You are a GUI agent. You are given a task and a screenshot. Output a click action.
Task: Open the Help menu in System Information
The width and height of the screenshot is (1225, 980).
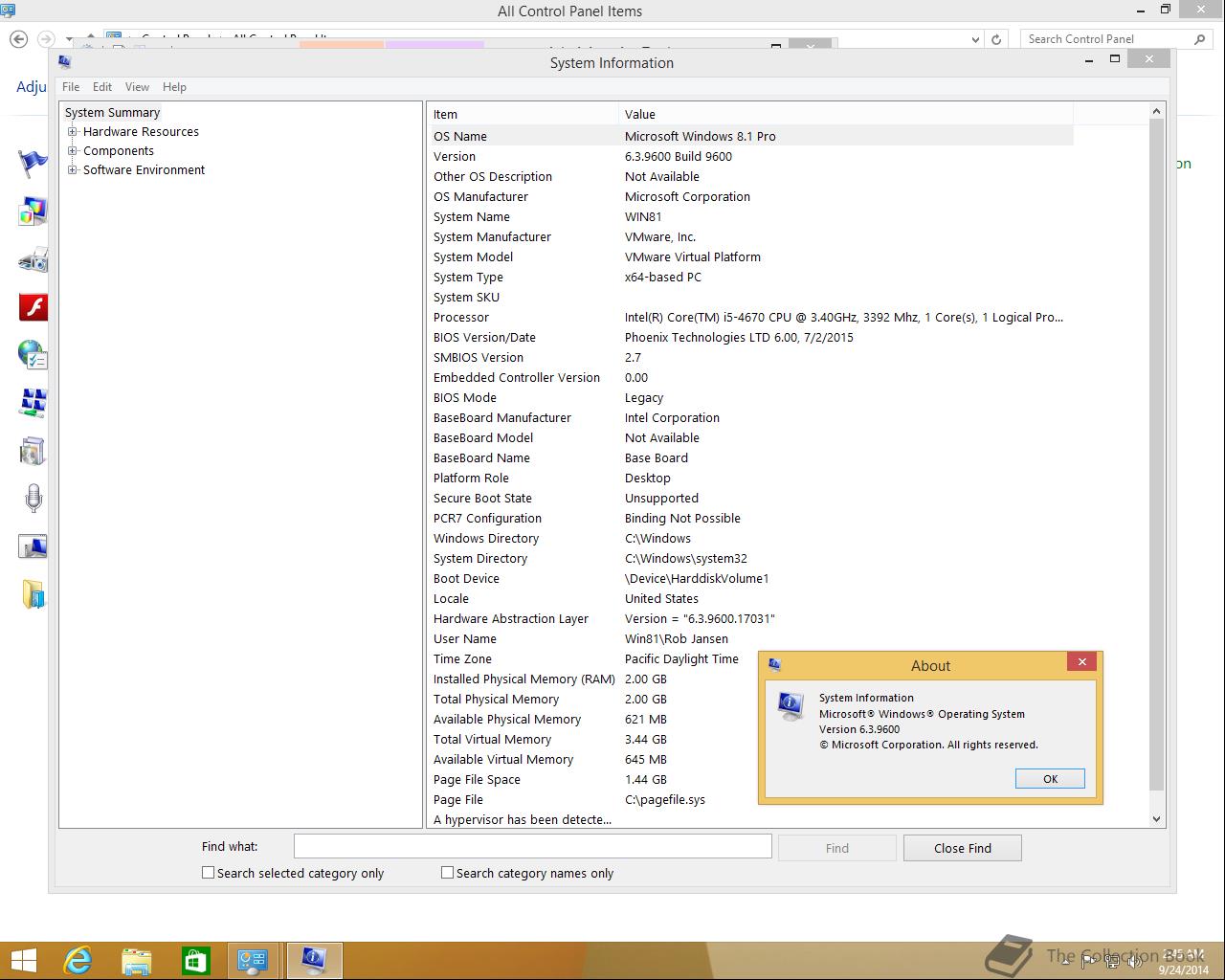(x=174, y=87)
